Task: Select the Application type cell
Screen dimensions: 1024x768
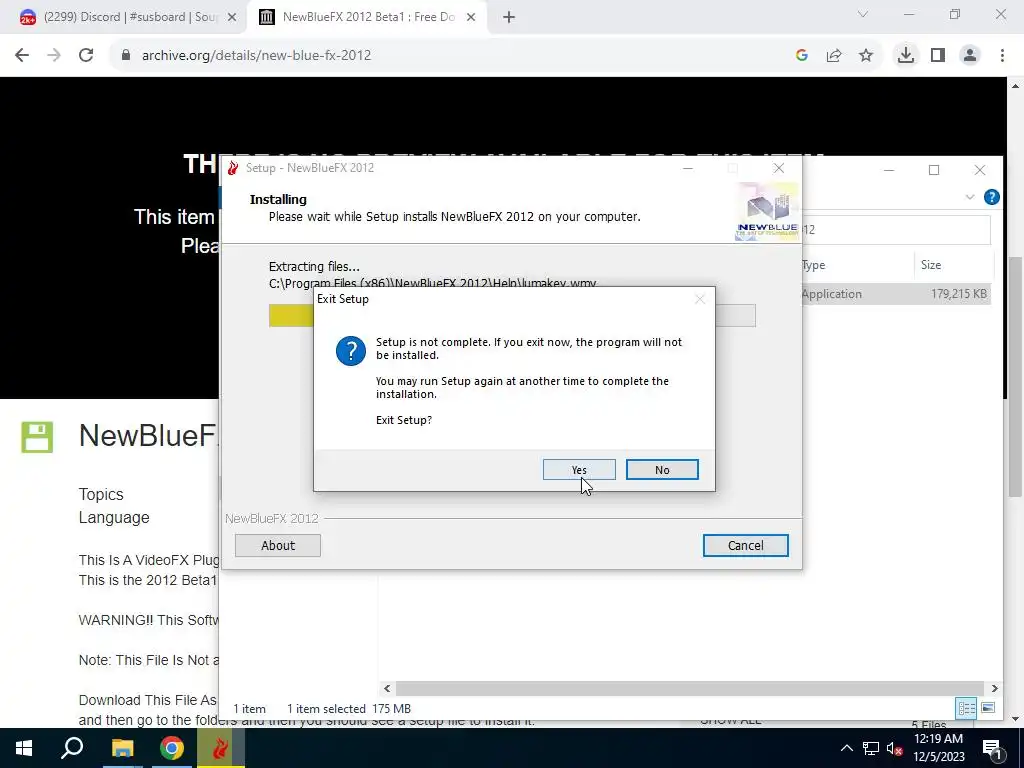Action: (831, 294)
